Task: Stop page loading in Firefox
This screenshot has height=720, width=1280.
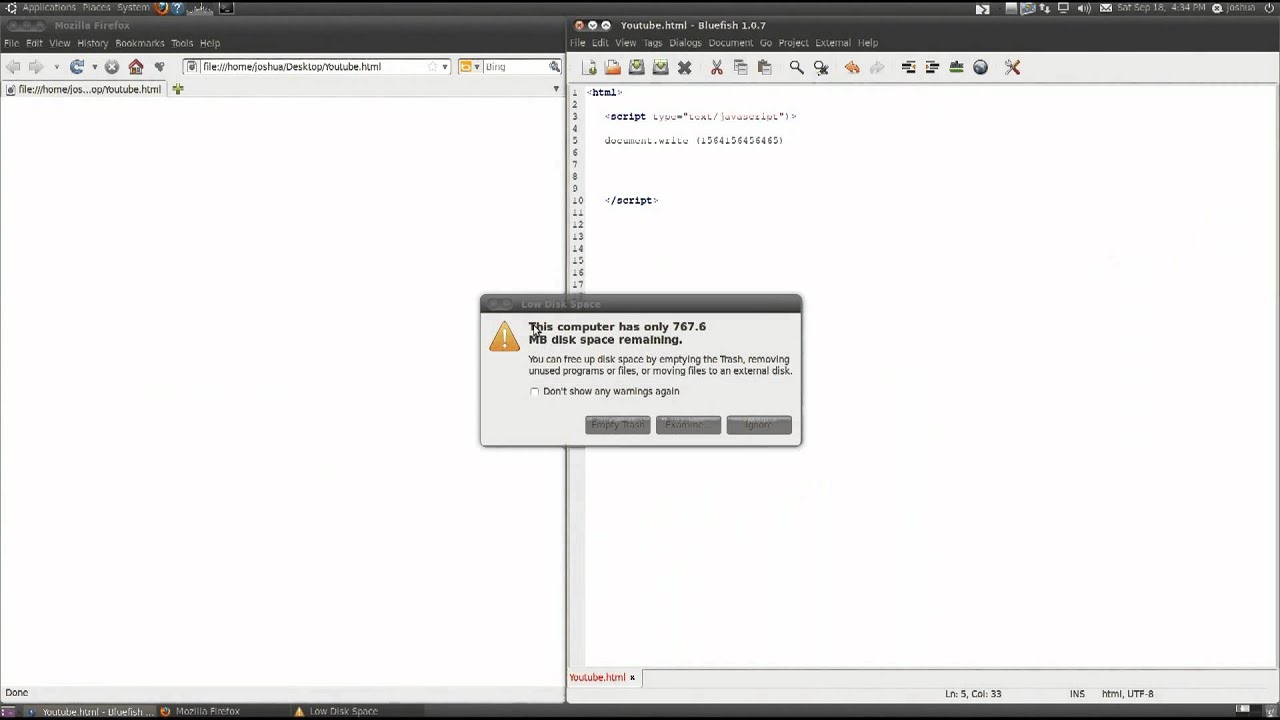Action: (x=112, y=67)
